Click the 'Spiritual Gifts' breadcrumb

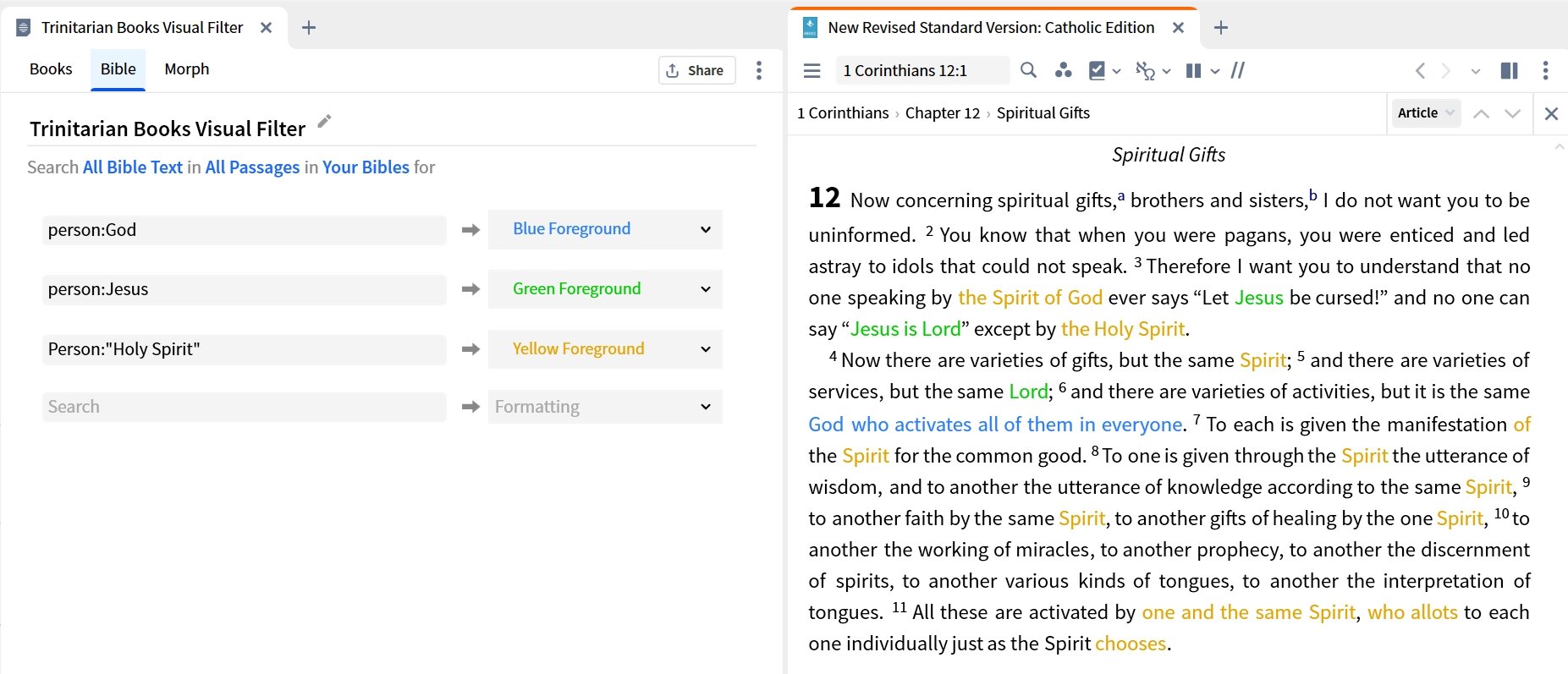pyautogui.click(x=1043, y=113)
